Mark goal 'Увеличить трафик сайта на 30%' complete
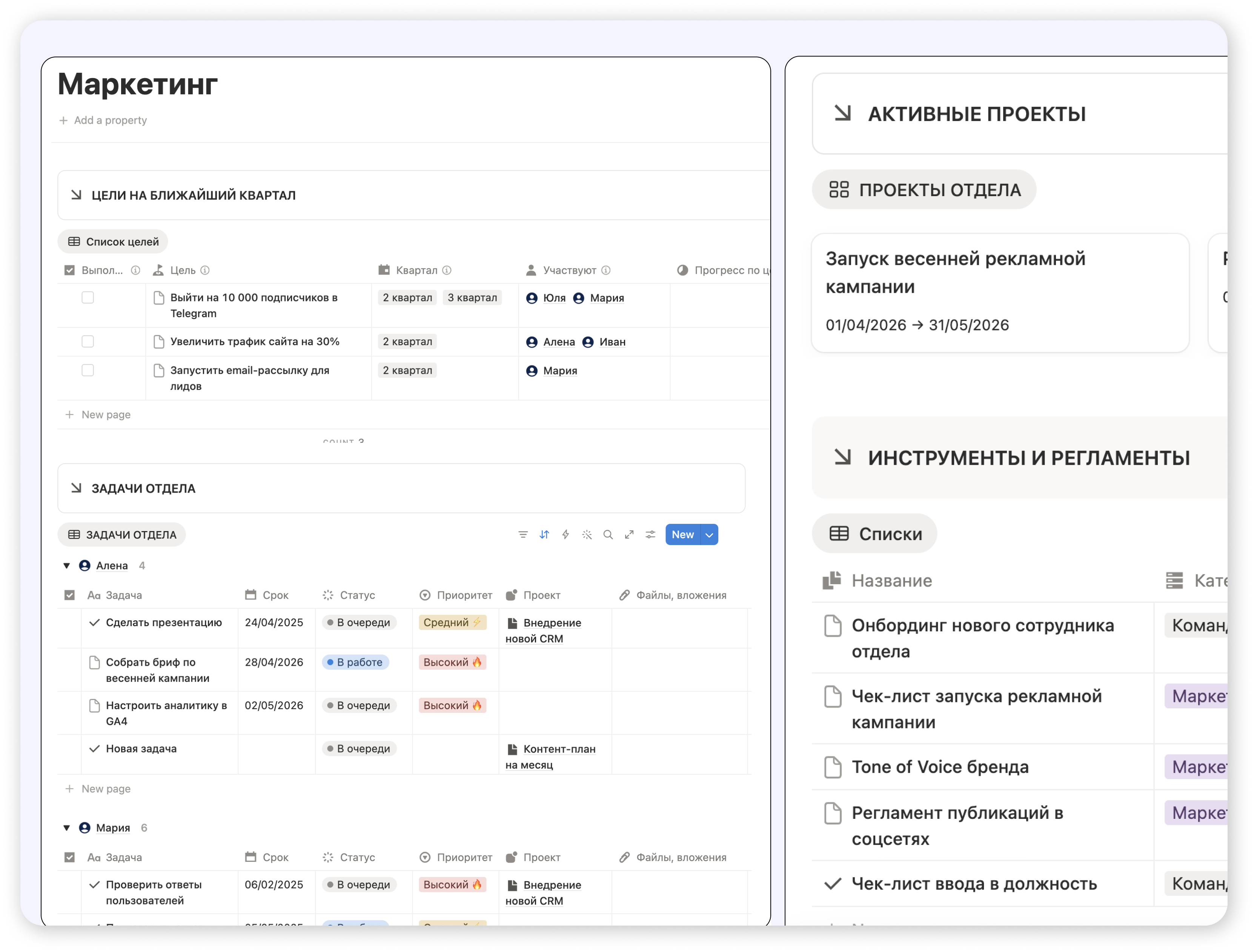Viewport: 1254px width, 952px height. point(88,342)
